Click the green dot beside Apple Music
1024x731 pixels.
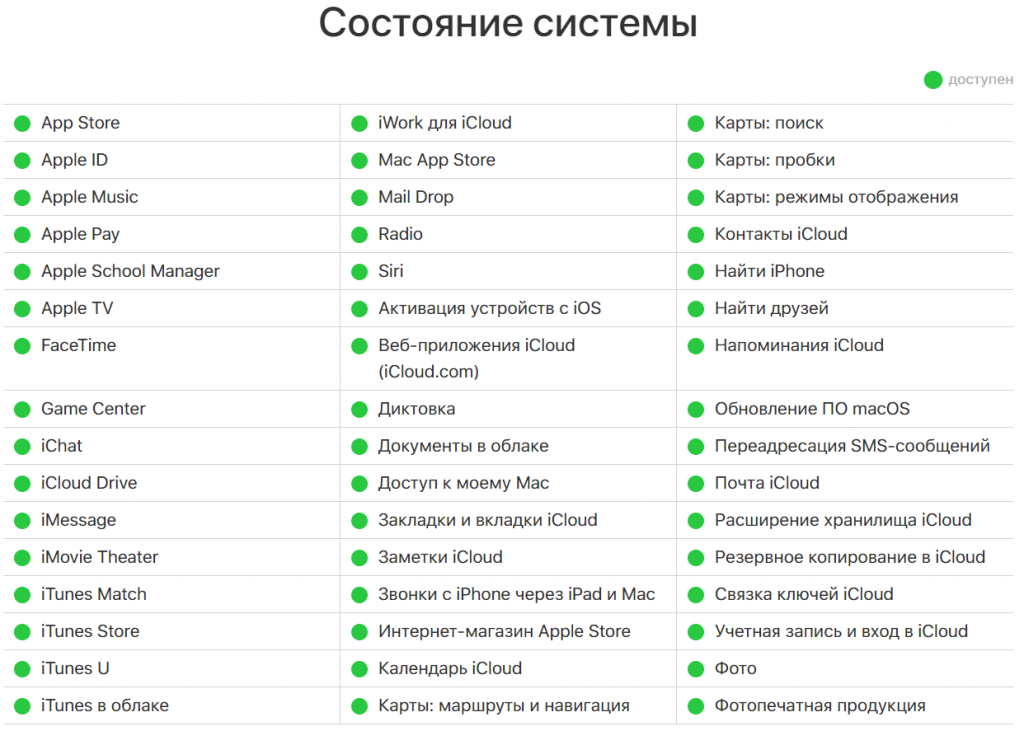(22, 198)
